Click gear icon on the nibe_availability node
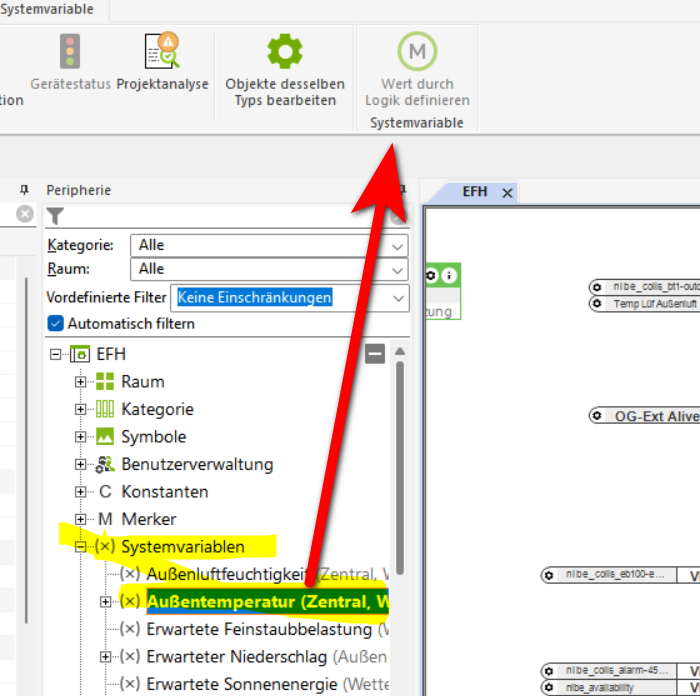The image size is (700, 696). point(549,688)
